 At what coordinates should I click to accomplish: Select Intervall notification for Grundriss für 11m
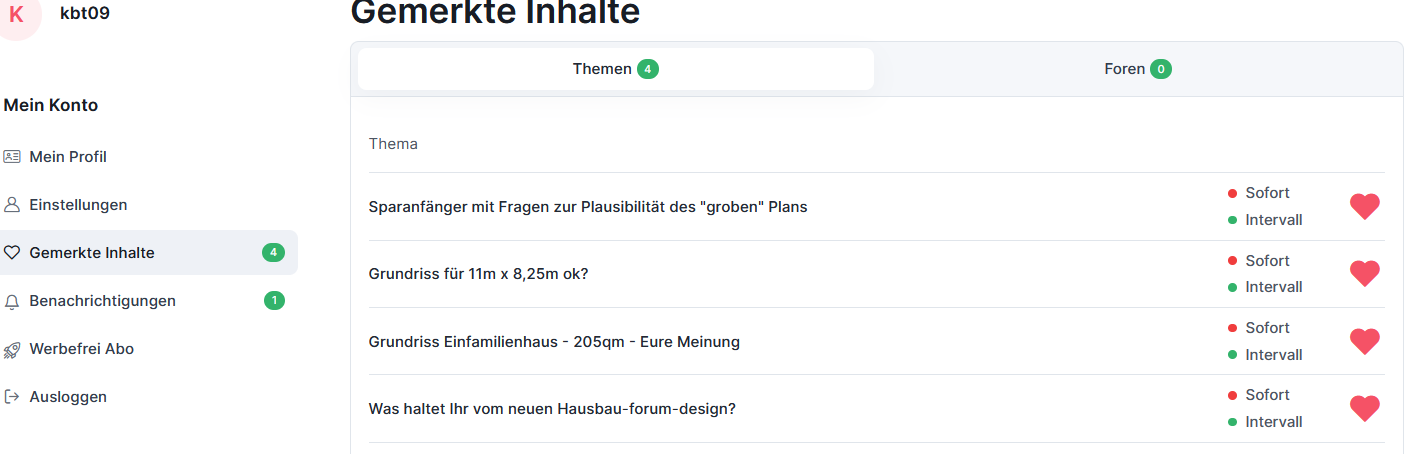[x=1273, y=287]
